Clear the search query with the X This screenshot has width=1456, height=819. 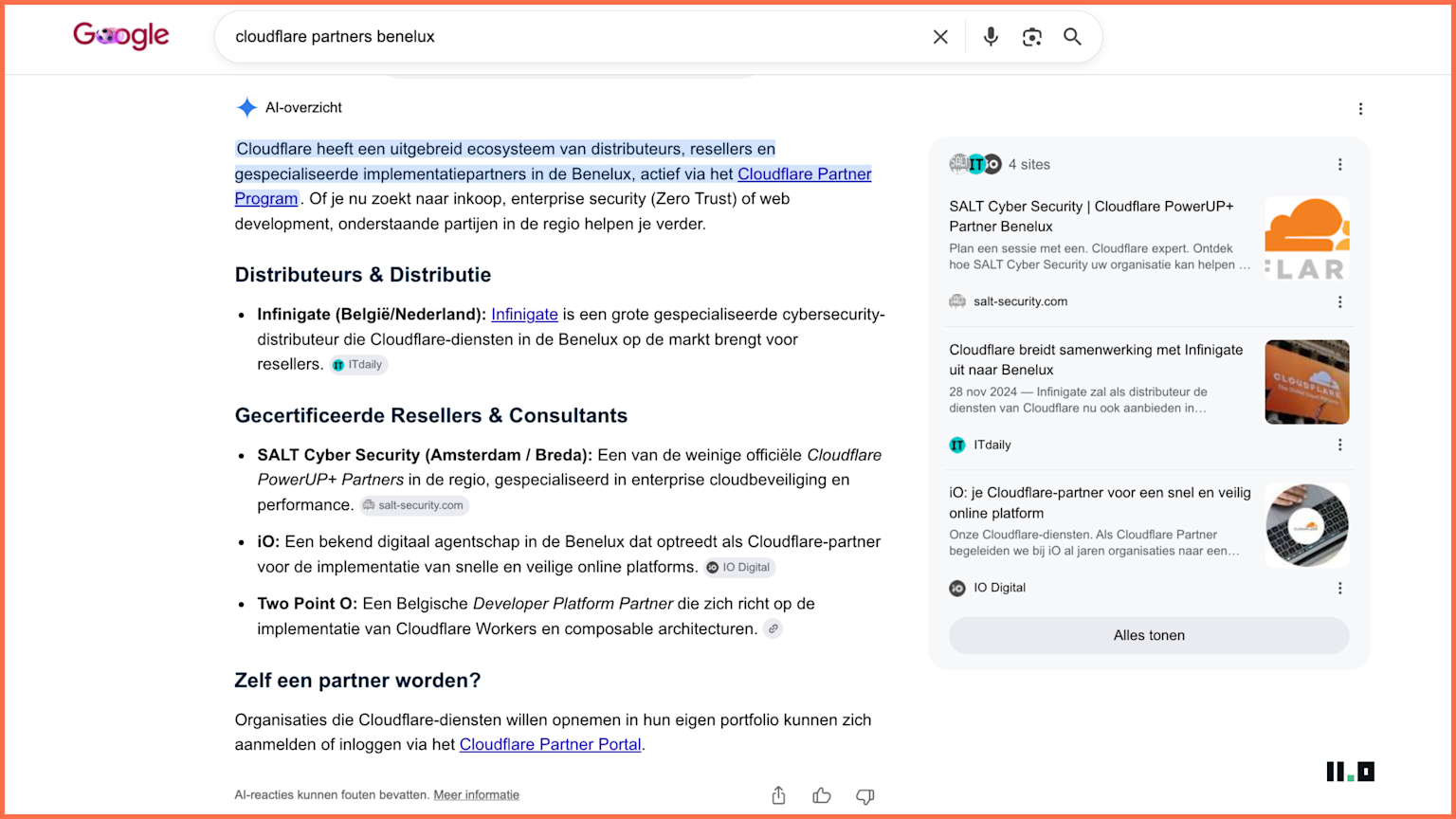(x=940, y=37)
